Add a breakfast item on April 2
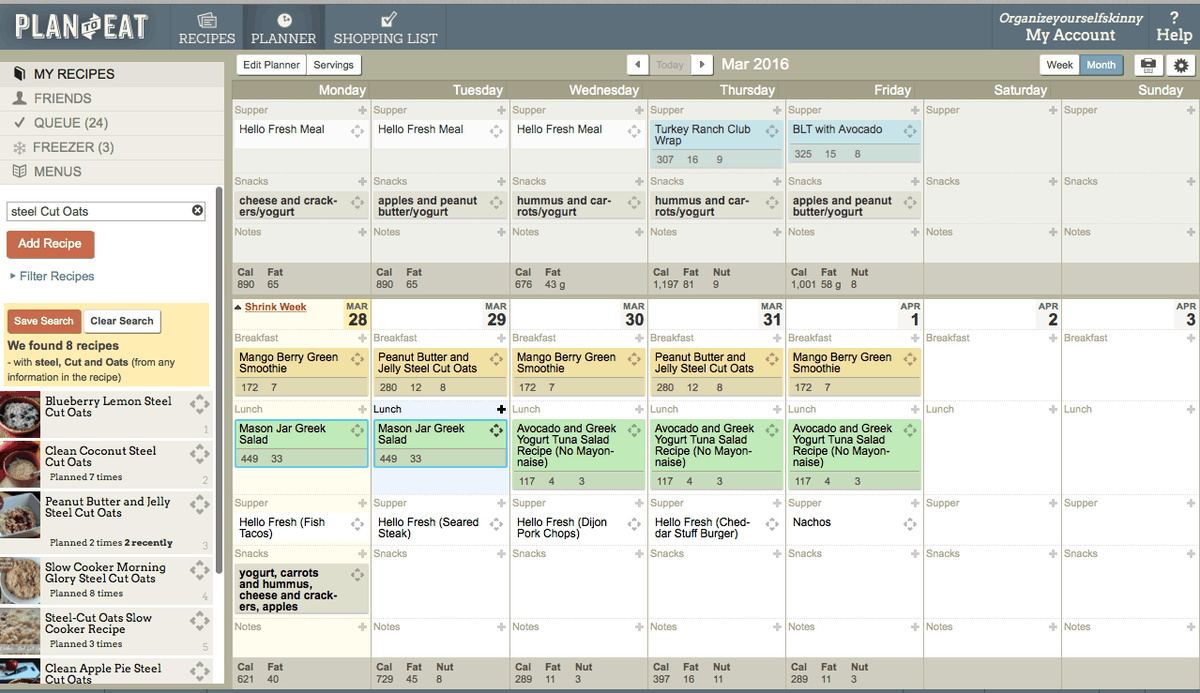The height and width of the screenshot is (693, 1200). tap(1053, 338)
